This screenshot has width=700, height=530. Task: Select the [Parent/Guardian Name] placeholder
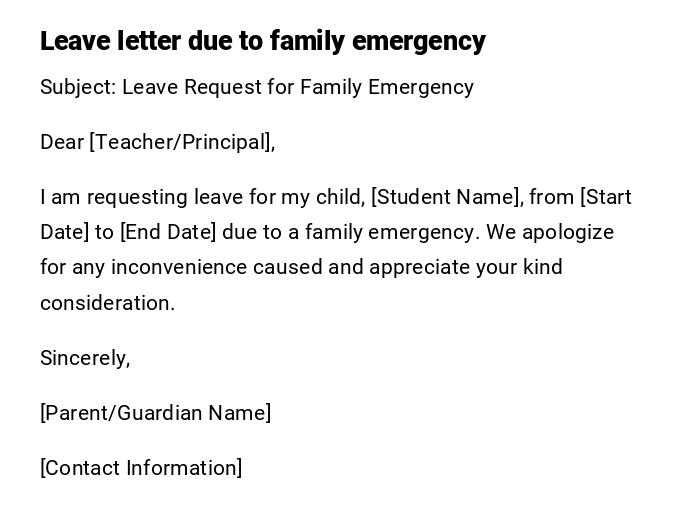[x=155, y=413]
